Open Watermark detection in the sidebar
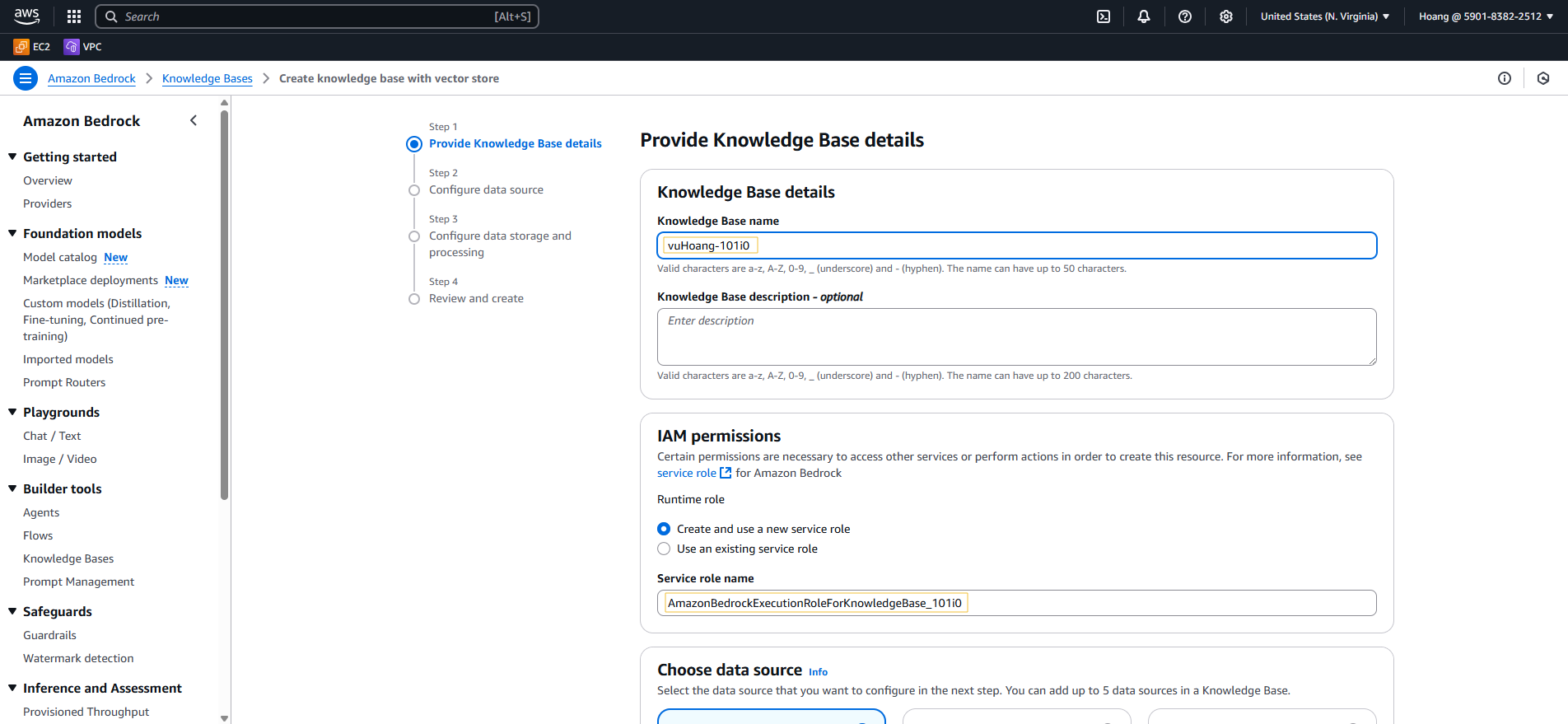1568x724 pixels. coord(78,658)
